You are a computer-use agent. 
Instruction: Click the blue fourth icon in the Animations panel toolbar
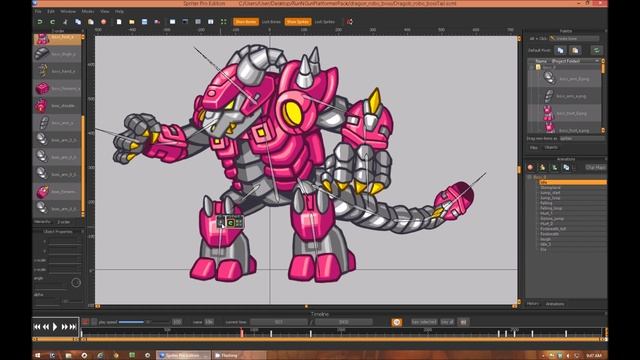tap(566, 167)
